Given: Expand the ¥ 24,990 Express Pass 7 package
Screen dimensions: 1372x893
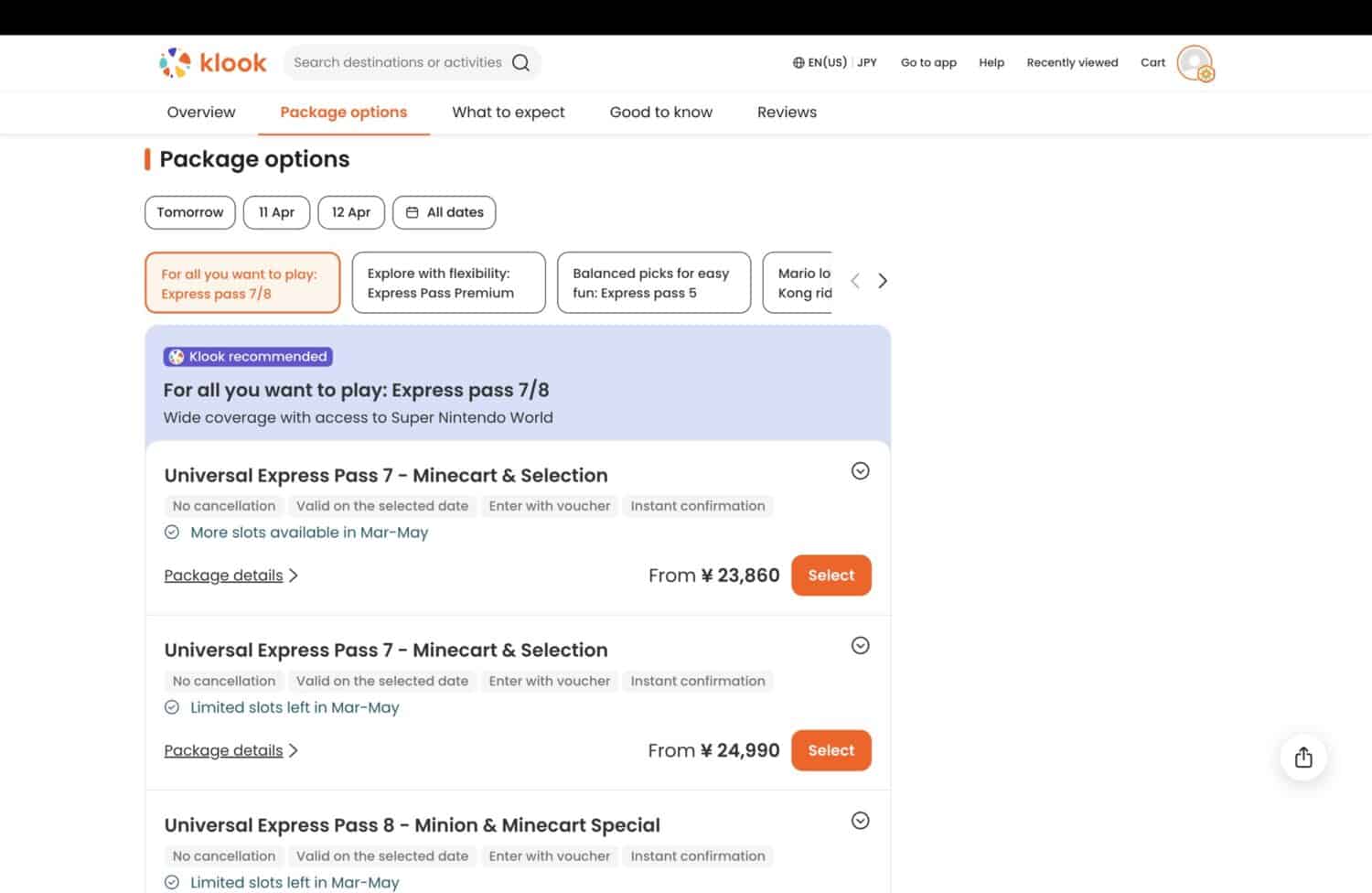Looking at the screenshot, I should tap(860, 645).
